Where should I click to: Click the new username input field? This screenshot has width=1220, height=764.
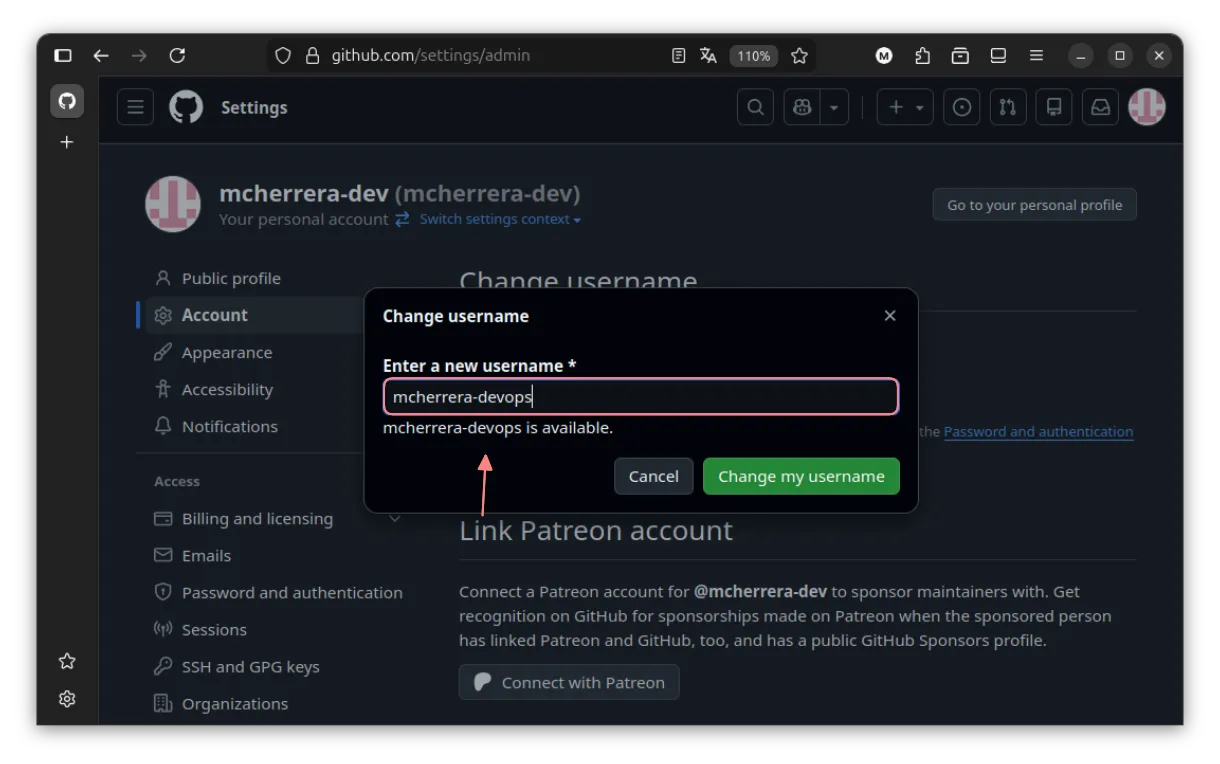coord(640,397)
